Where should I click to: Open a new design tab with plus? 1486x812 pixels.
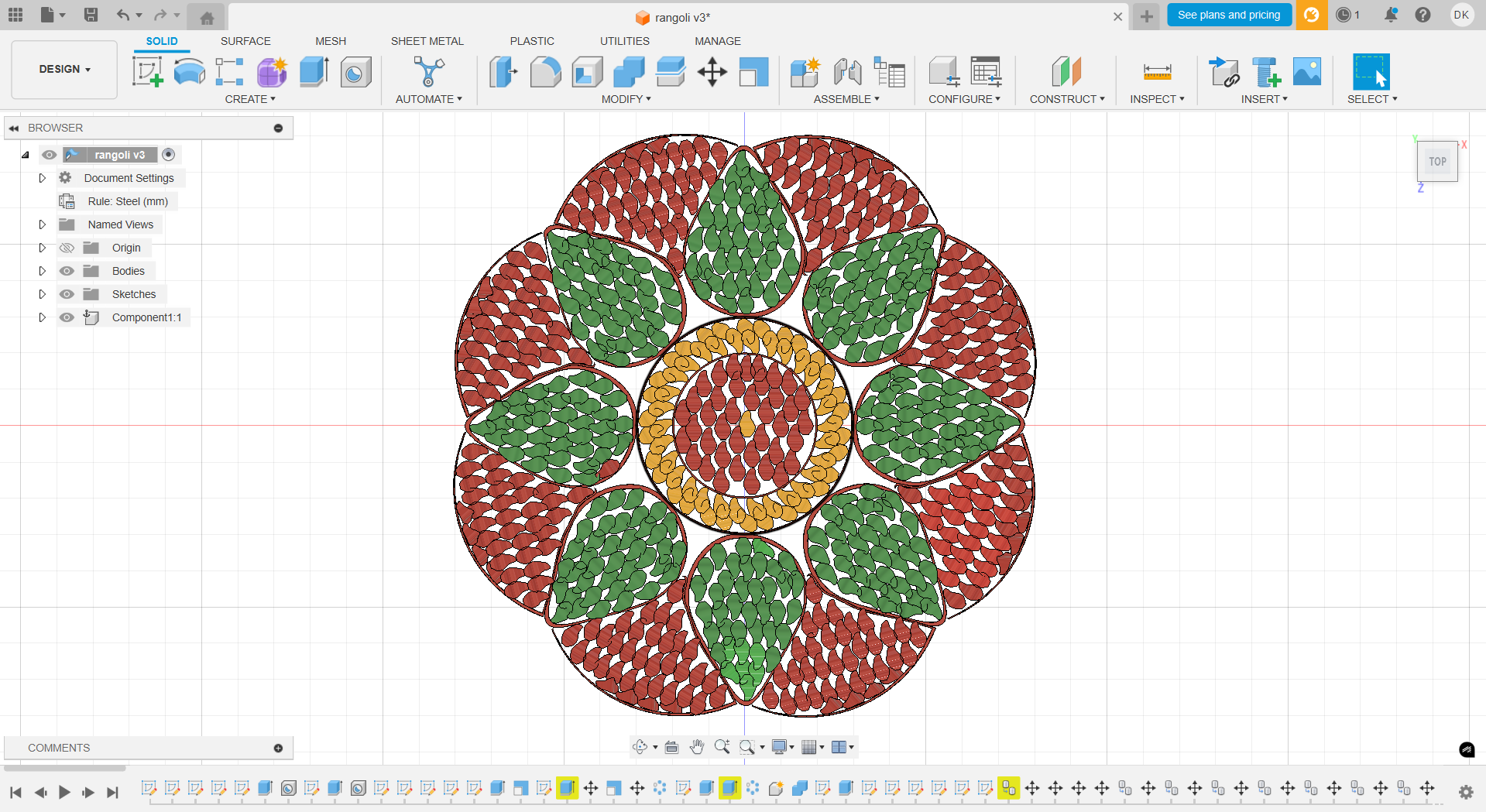tap(1146, 16)
